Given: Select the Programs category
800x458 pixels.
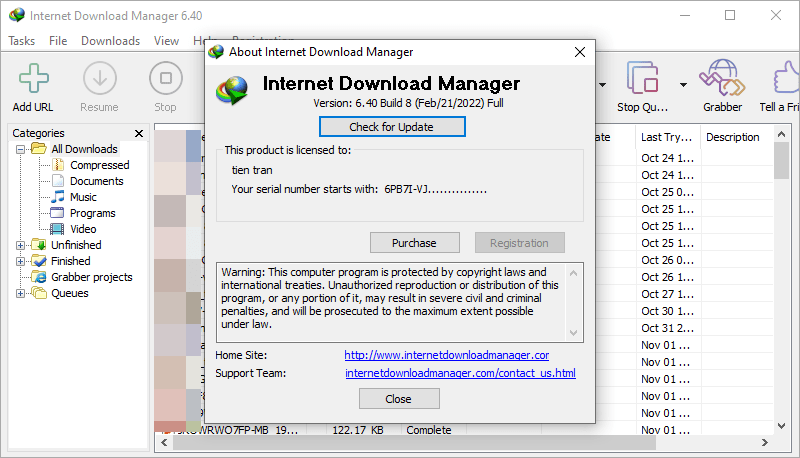Looking at the screenshot, I should (x=92, y=213).
